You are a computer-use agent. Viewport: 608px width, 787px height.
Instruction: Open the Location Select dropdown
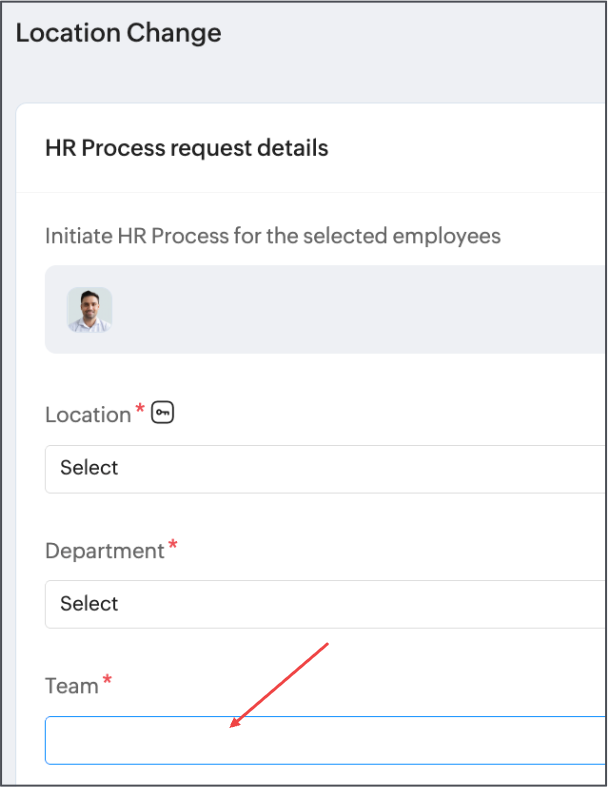(x=325, y=469)
